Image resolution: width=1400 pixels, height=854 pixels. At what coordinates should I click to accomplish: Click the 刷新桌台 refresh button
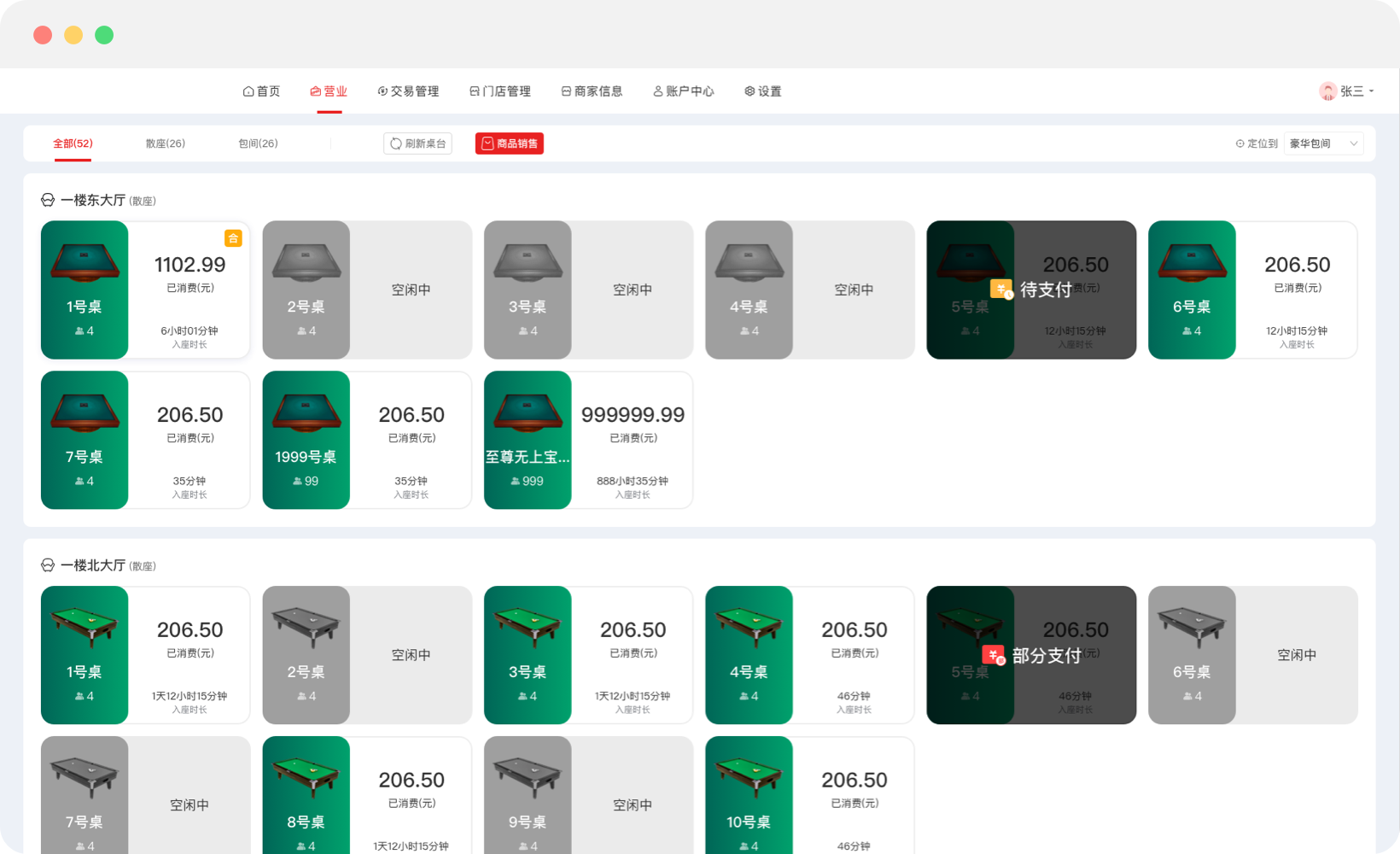click(417, 143)
